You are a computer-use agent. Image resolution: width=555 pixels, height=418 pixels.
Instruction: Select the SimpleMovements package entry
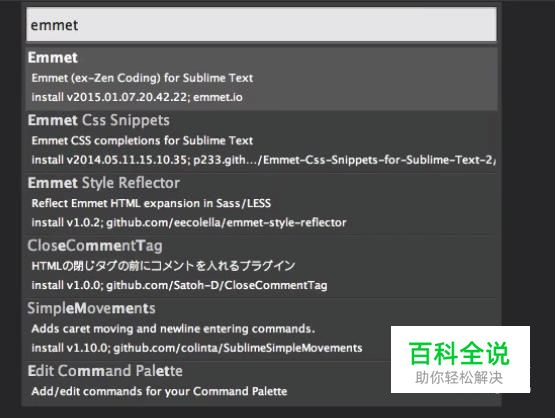coord(92,308)
